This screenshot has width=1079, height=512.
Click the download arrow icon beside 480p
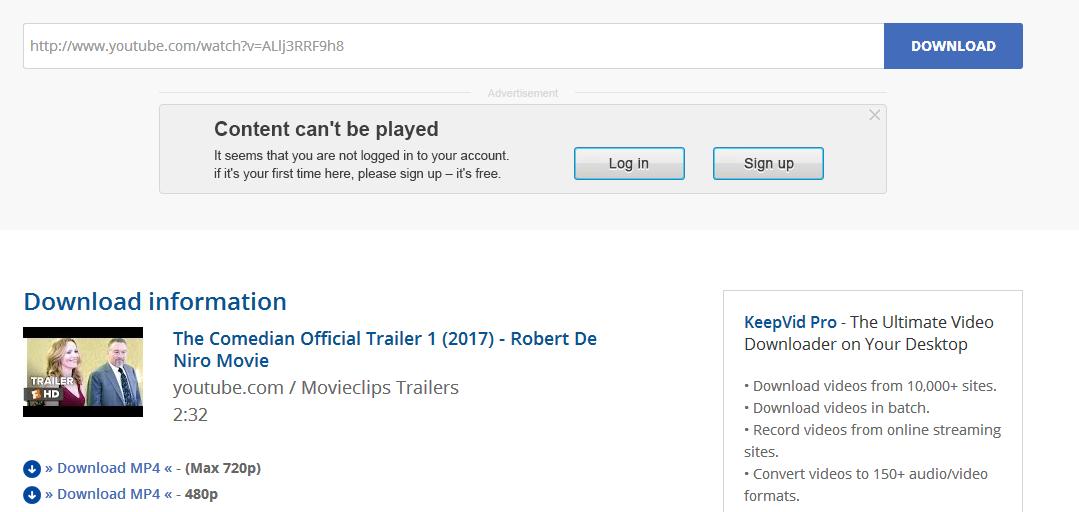coord(32,495)
